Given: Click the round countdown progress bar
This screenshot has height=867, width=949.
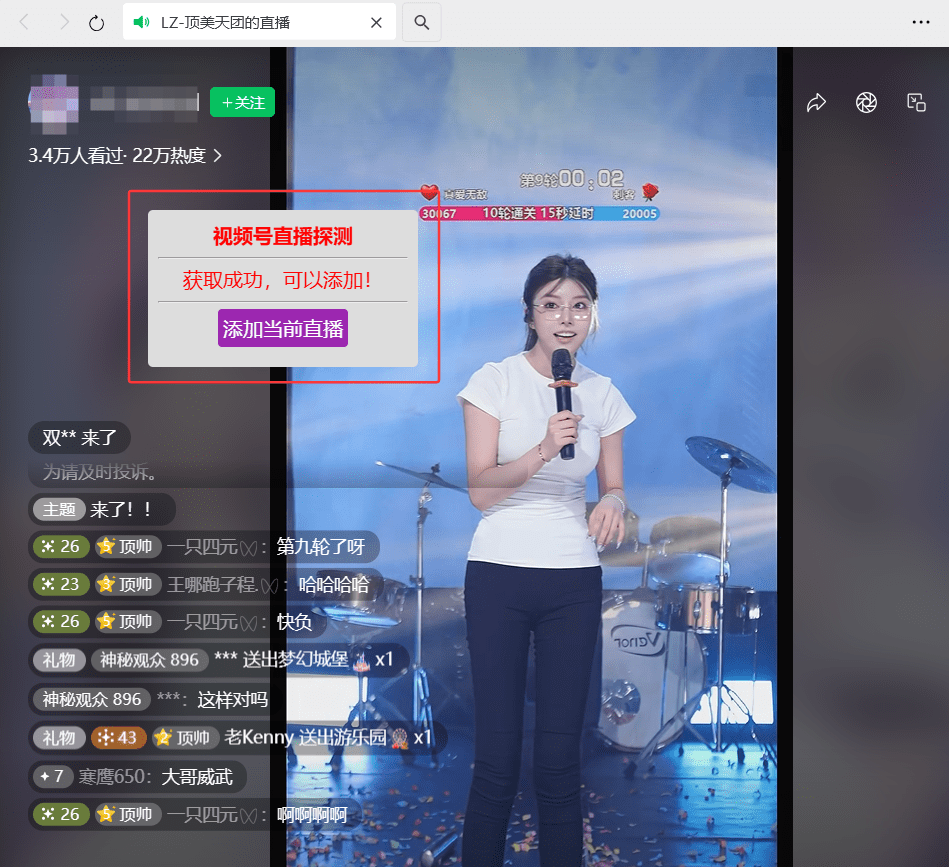Looking at the screenshot, I should coord(539,213).
